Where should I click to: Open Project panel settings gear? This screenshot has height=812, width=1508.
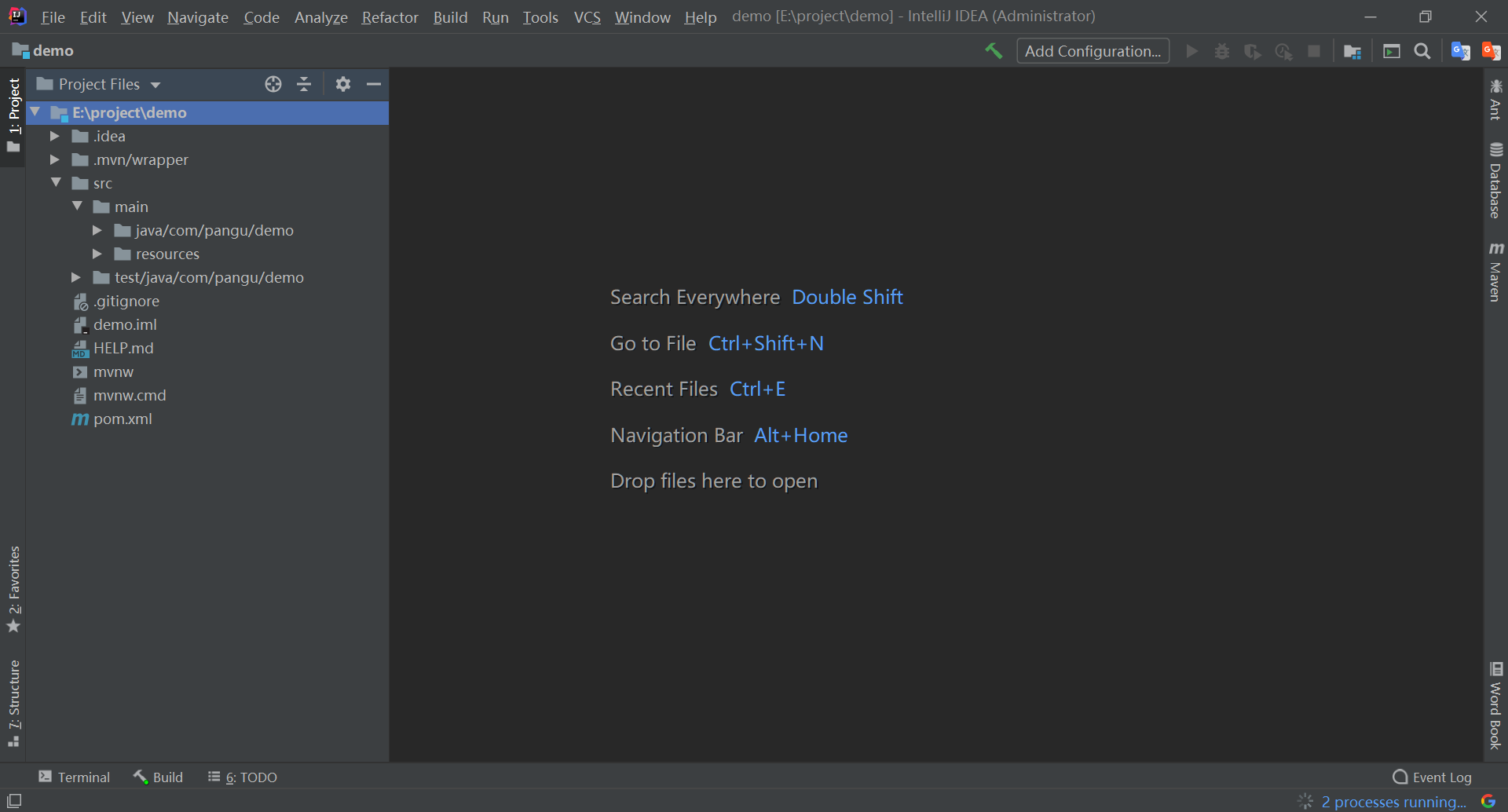pos(343,84)
